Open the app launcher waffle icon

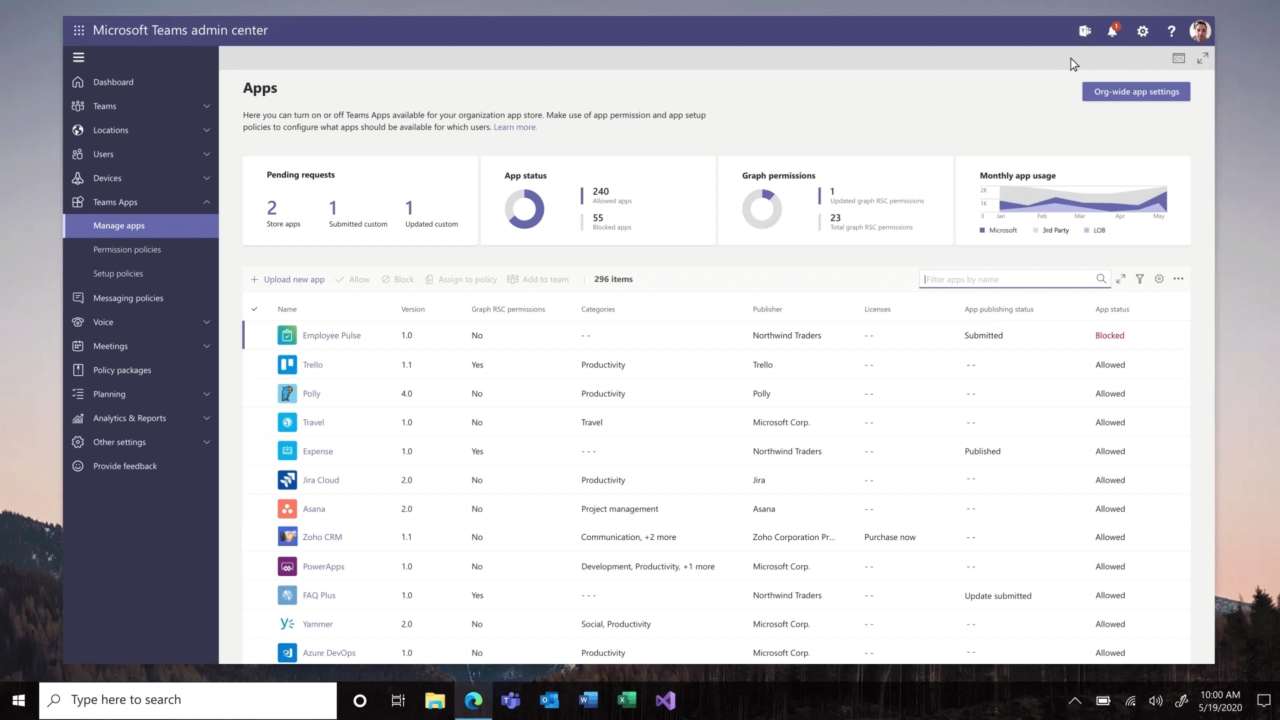[x=79, y=31]
